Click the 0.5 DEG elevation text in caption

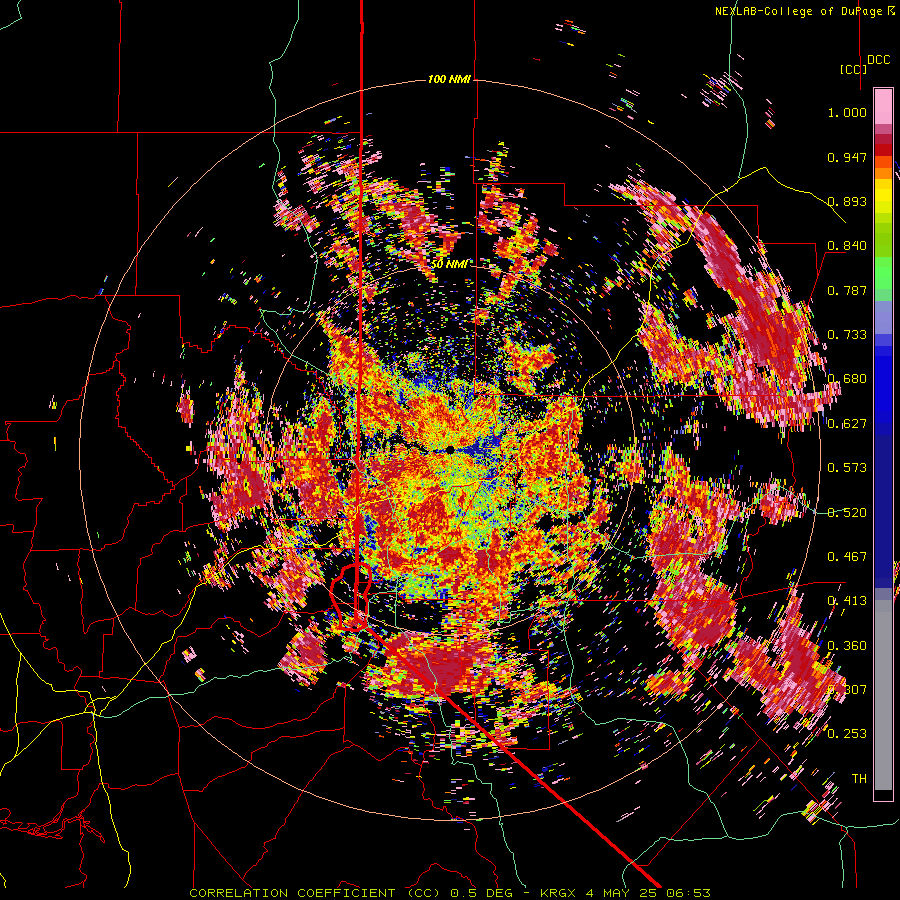pos(483,893)
